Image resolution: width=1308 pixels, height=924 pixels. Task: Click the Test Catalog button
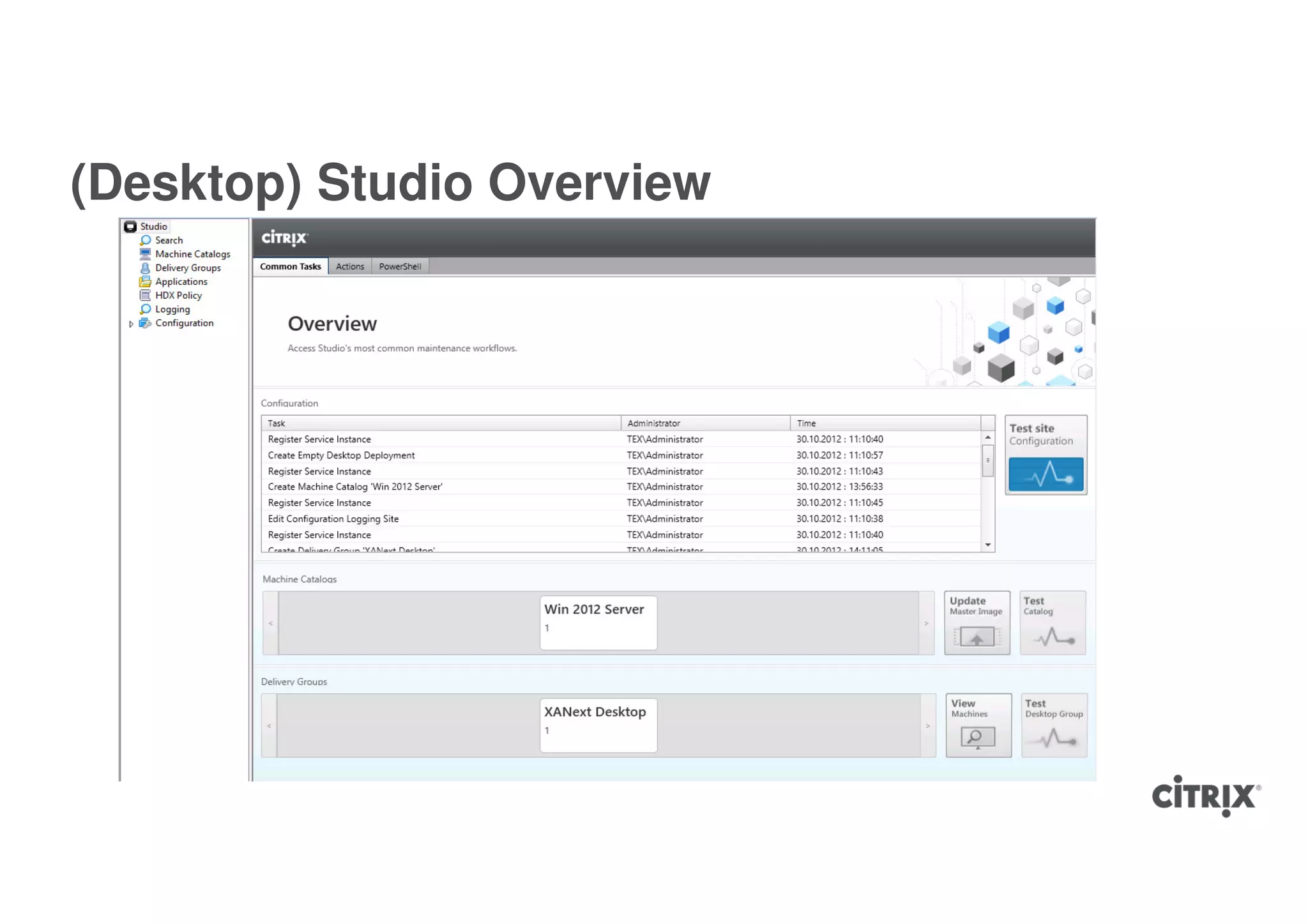coord(1053,623)
